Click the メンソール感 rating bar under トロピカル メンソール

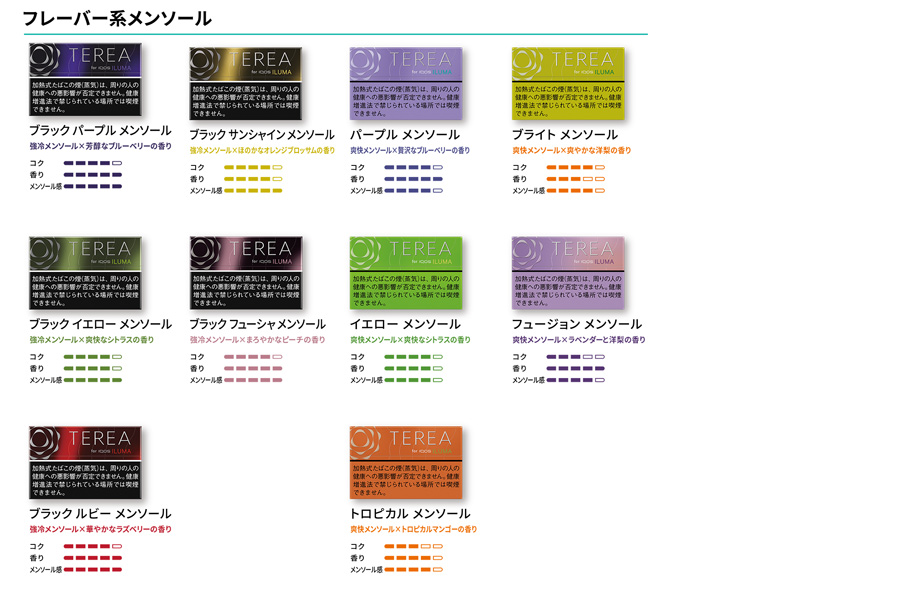[413, 570]
